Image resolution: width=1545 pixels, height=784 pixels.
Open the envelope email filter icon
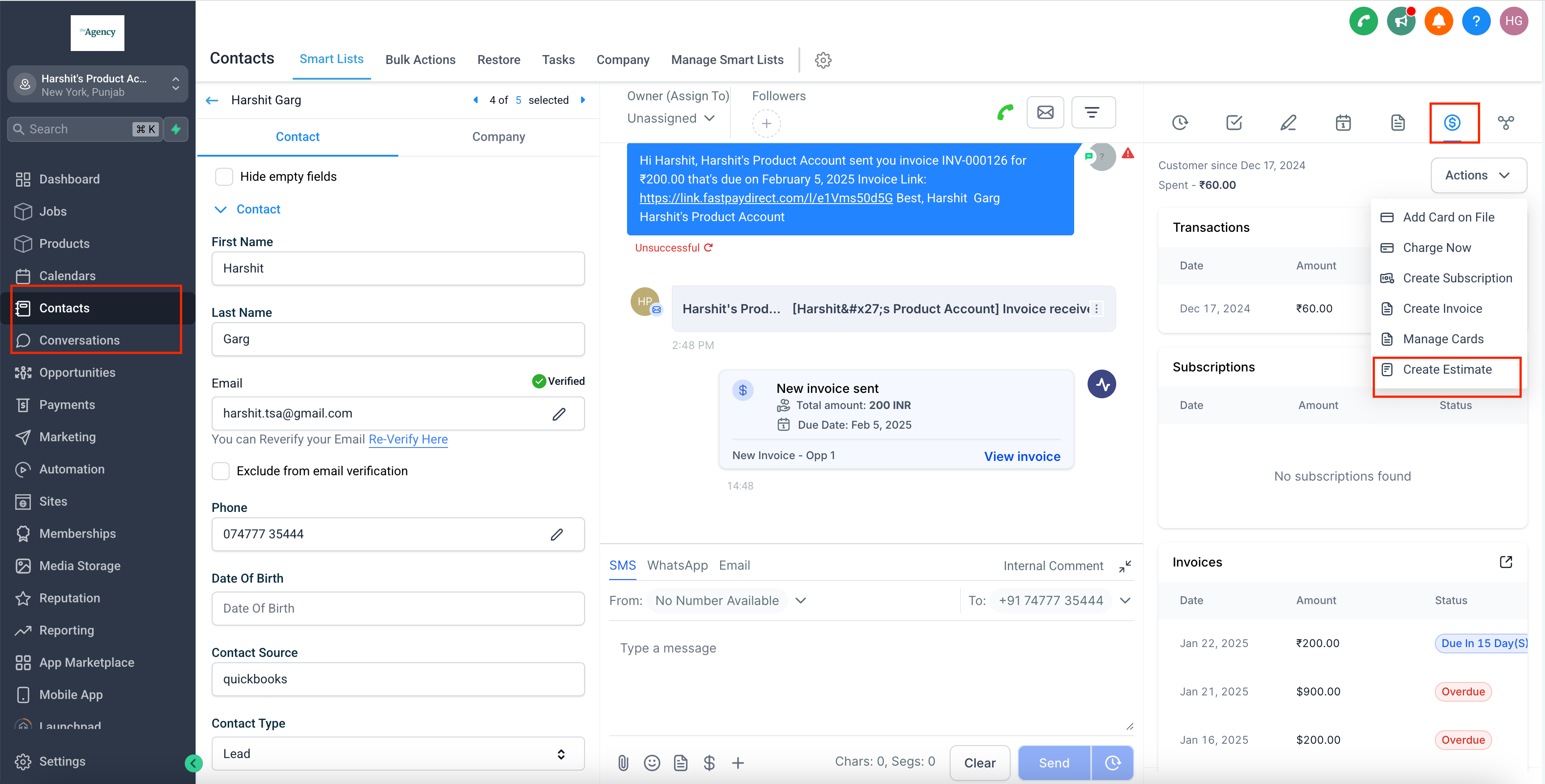(1045, 112)
